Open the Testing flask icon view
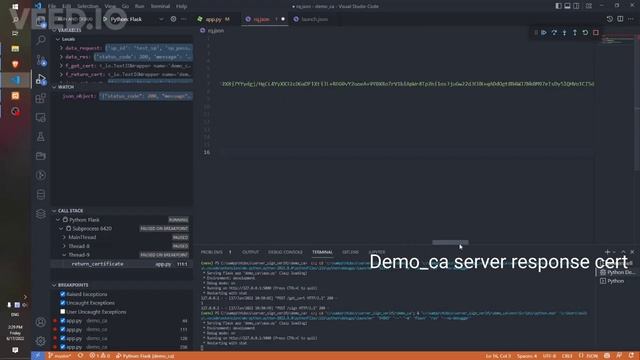The width and height of the screenshot is (640, 360). pos(41,137)
